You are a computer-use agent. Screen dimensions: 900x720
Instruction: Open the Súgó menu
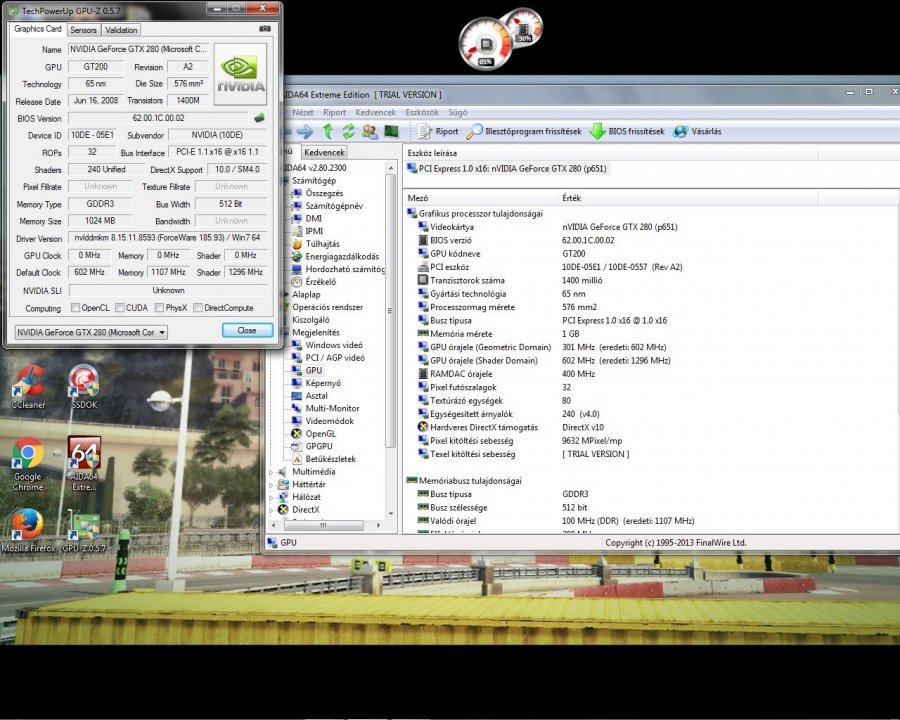point(457,113)
